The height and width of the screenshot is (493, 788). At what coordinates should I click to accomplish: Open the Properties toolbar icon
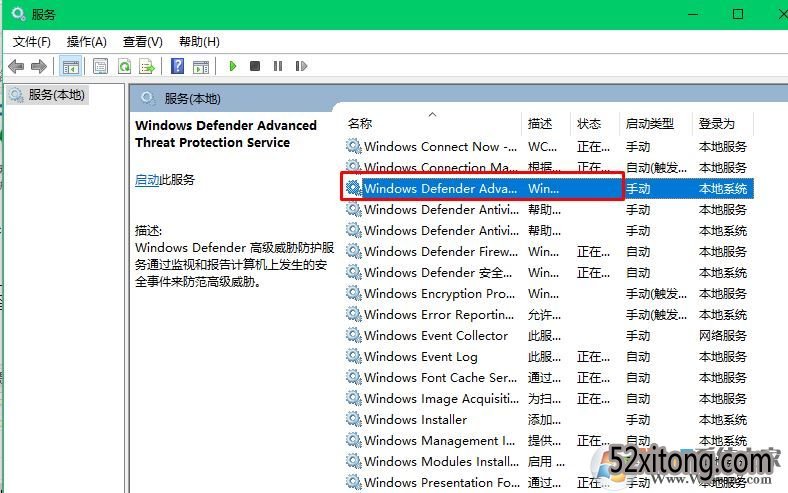click(101, 66)
